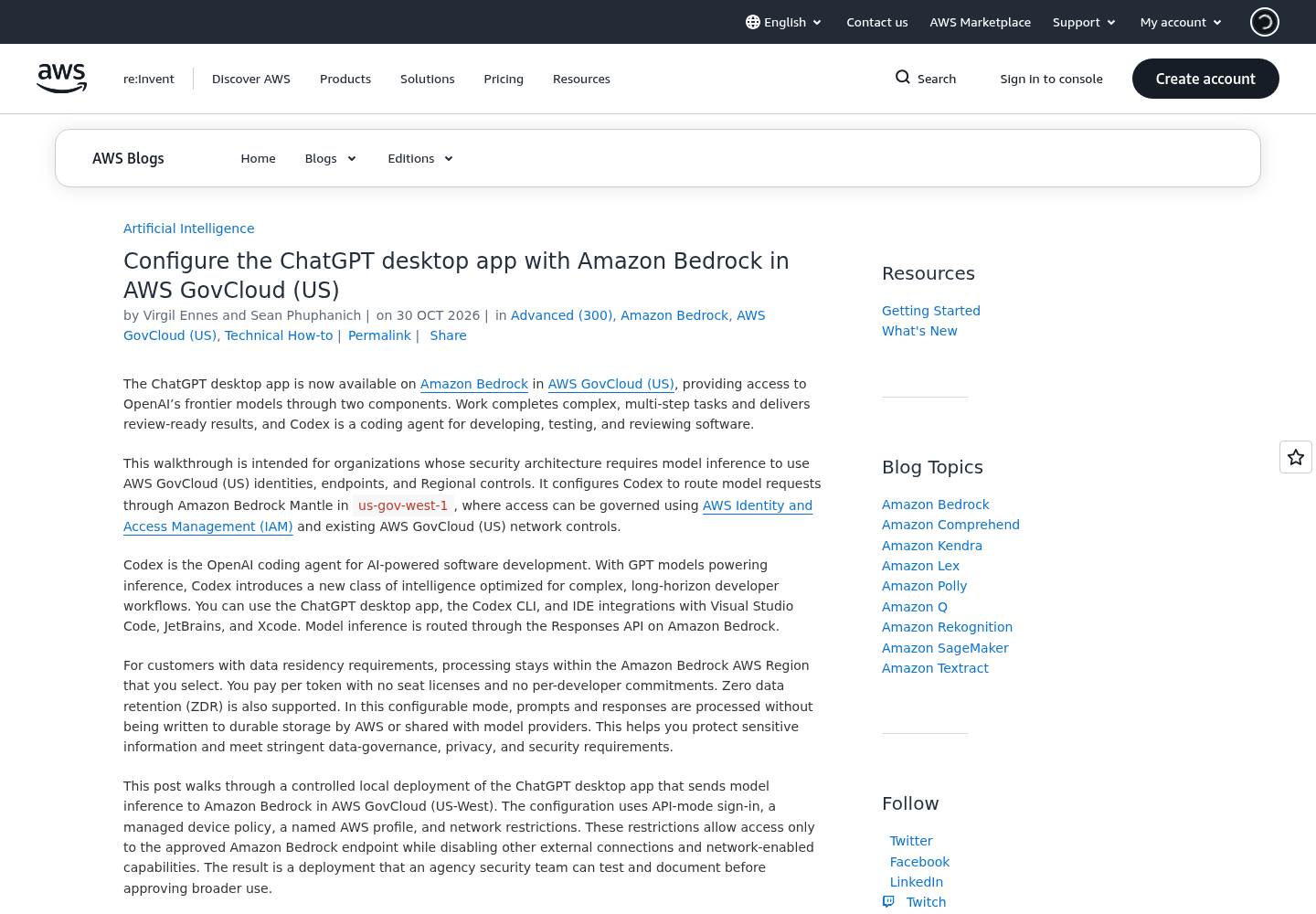Screen dimensions: 1316x914
Task: Follow on Twitter link
Action: 911,841
